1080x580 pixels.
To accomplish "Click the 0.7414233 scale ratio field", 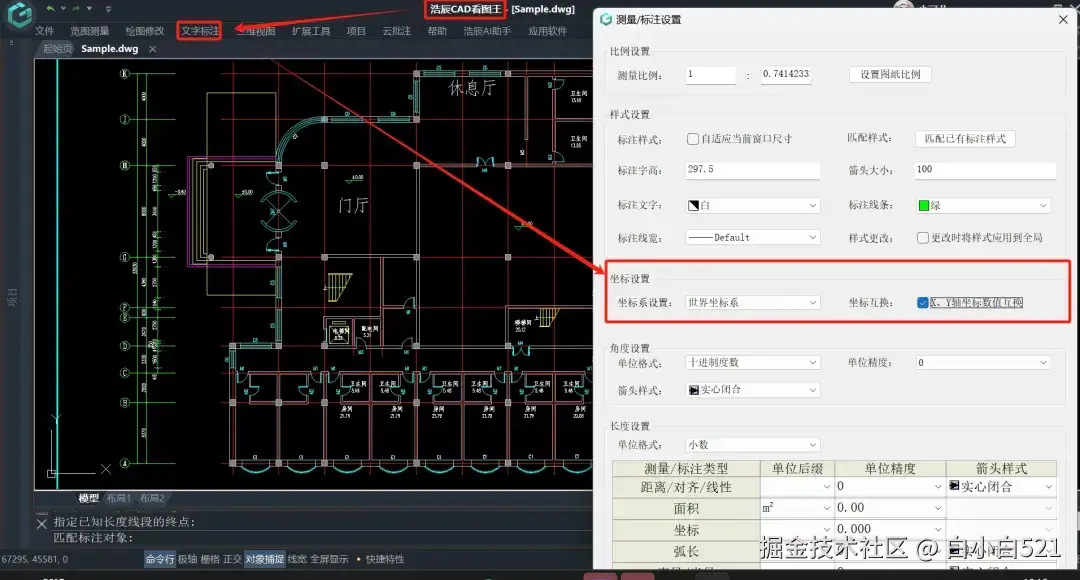I will [786, 74].
